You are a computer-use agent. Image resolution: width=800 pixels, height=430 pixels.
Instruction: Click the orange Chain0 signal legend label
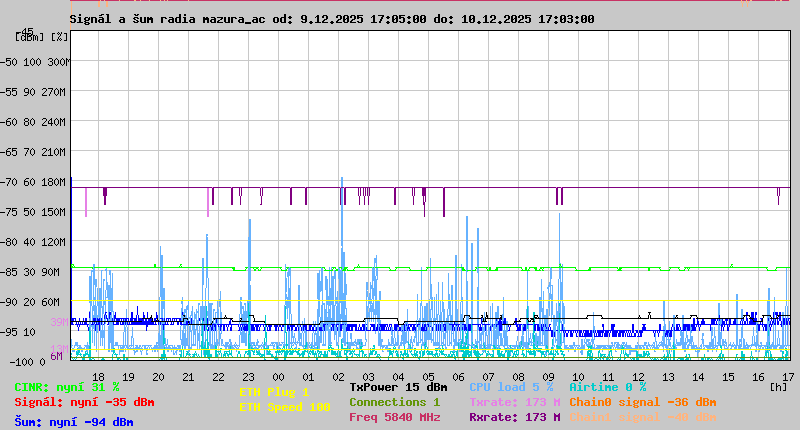pyautogui.click(x=643, y=402)
